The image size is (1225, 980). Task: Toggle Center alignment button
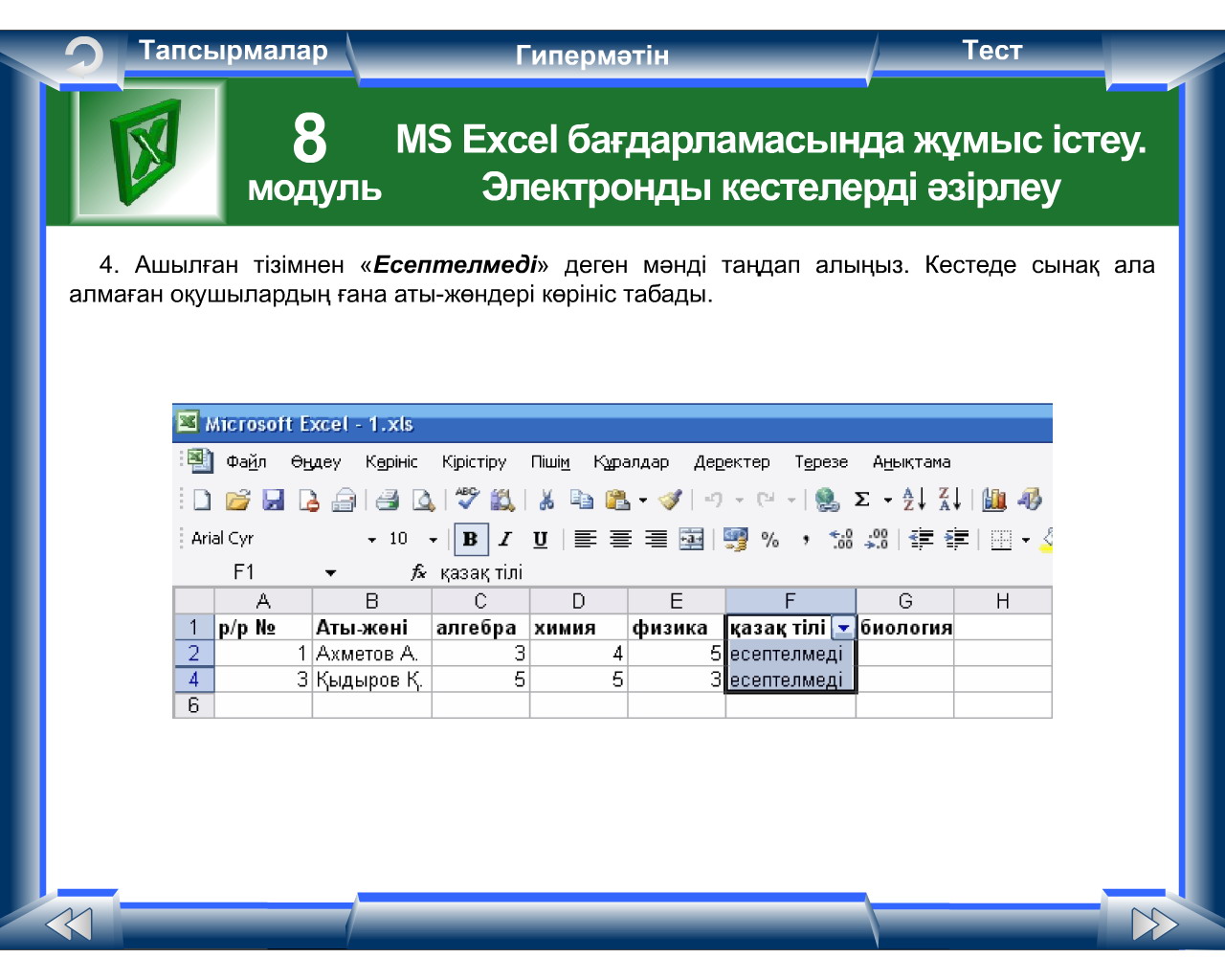point(620,539)
